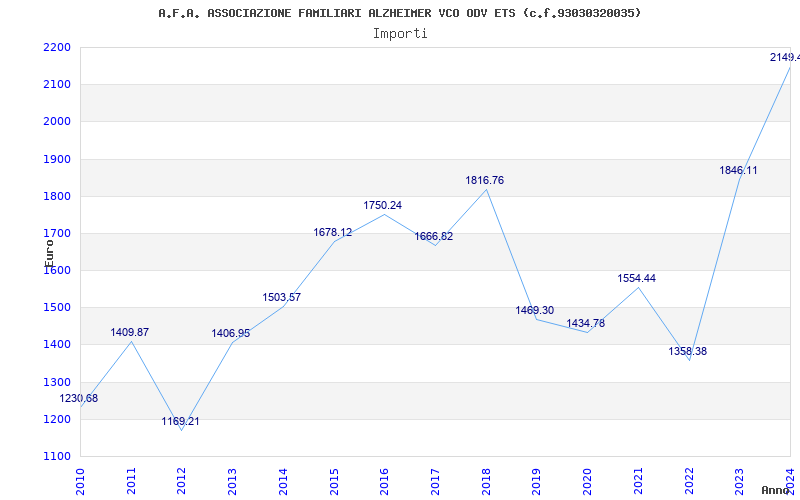Click x-axis year label 2015
This screenshot has height=500, width=800.
[x=334, y=481]
